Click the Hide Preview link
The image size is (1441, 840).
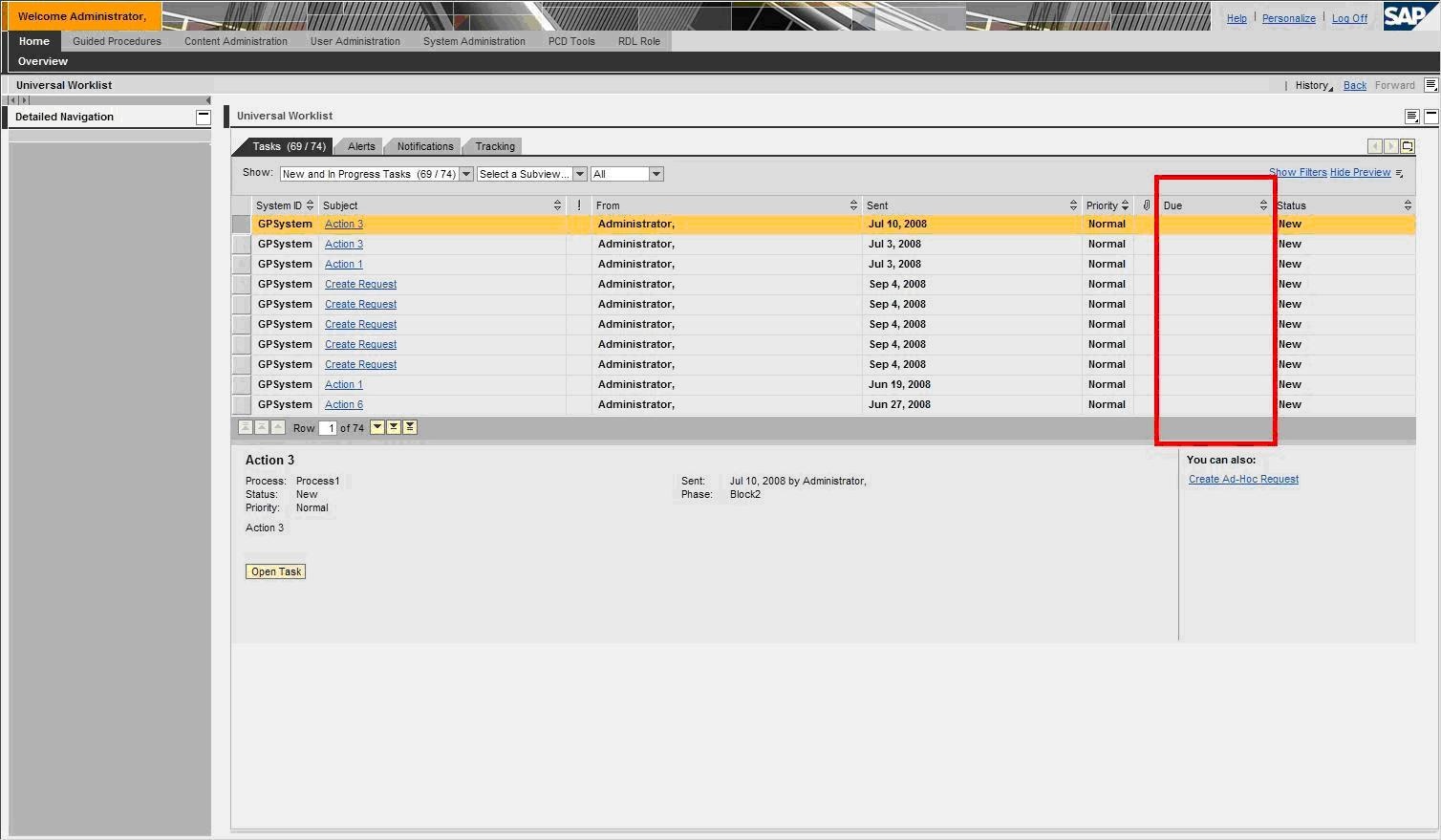(1360, 172)
